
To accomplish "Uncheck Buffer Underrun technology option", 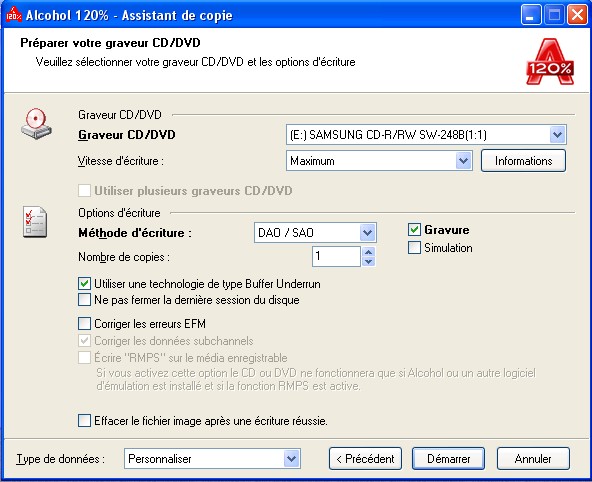I will tap(84, 283).
